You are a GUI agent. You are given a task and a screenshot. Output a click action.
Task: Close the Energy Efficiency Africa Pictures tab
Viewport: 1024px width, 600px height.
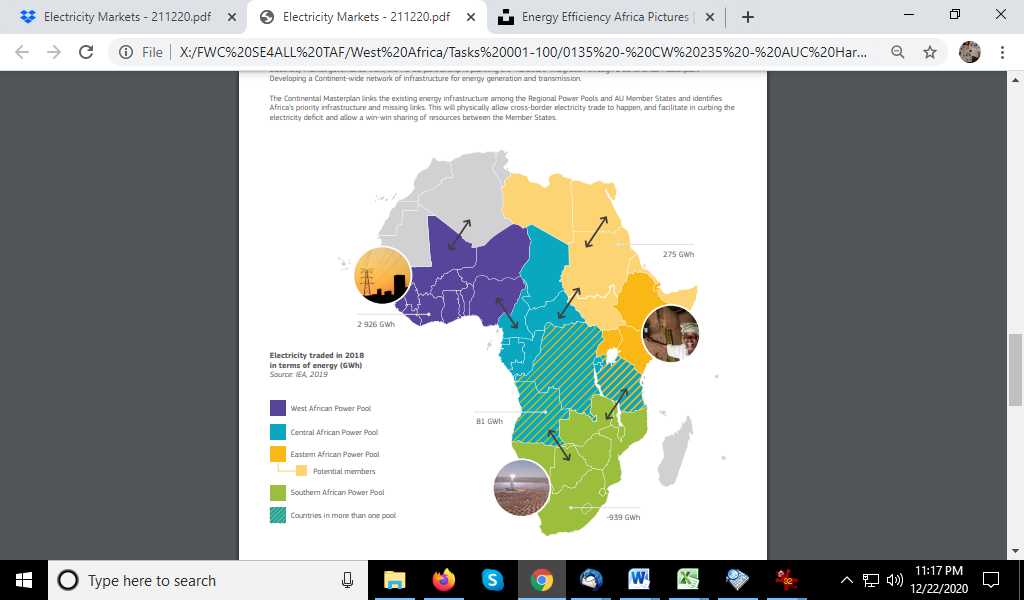coord(710,17)
